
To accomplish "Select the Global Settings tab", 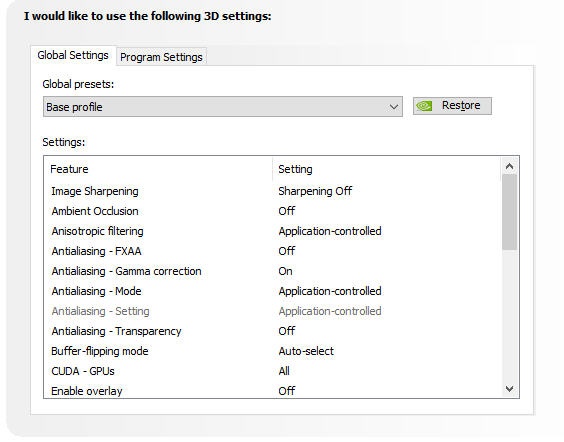I will [73, 55].
